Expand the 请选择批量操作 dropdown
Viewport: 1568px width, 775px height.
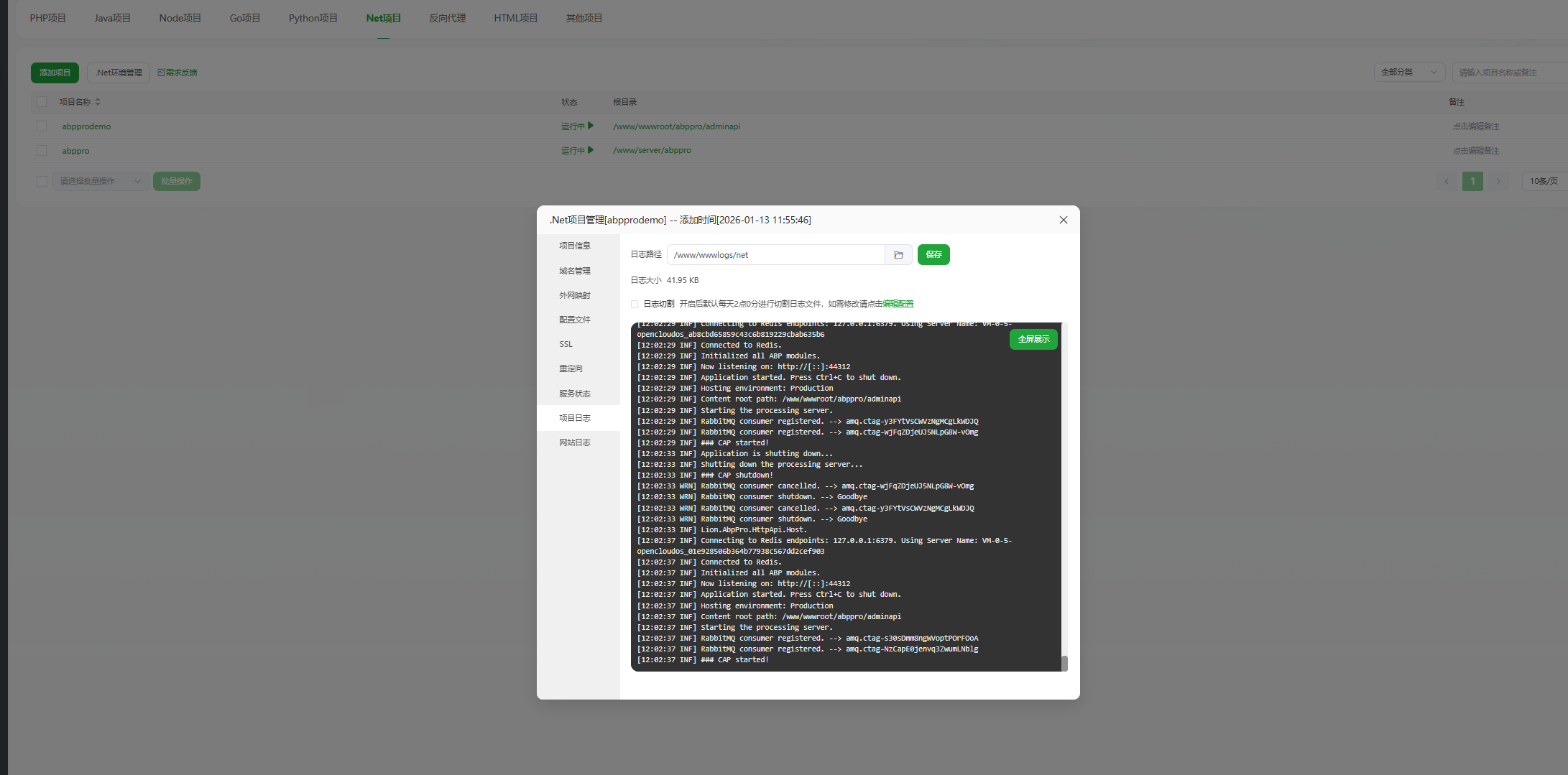click(x=101, y=181)
